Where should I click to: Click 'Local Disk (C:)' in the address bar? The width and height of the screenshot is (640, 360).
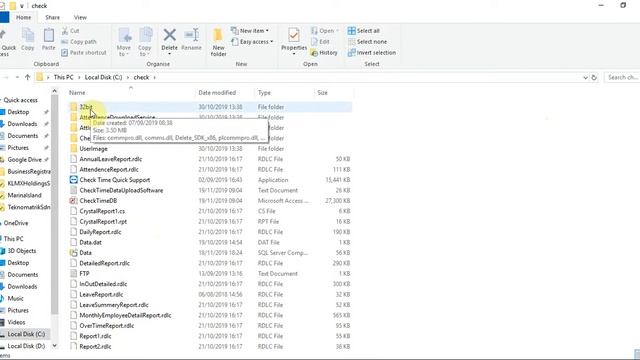coord(103,77)
